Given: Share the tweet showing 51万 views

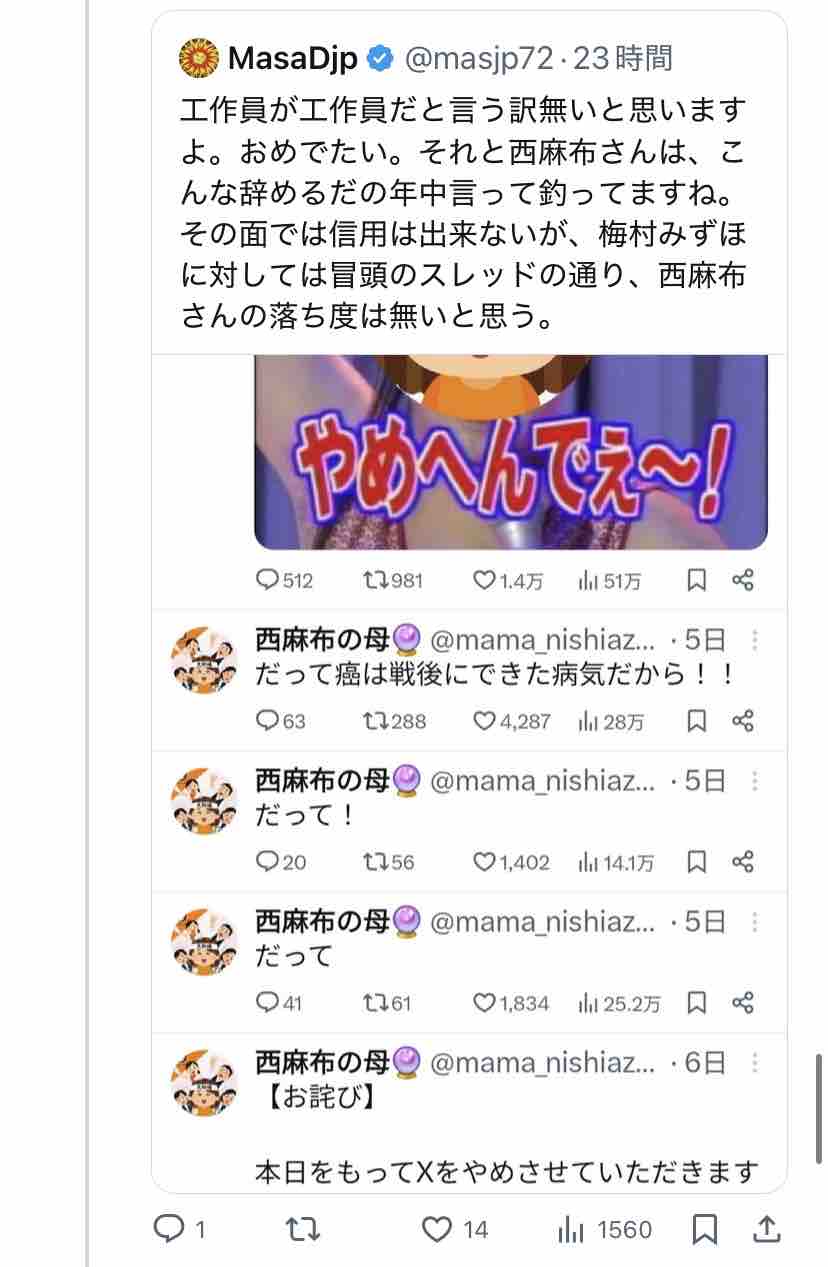Looking at the screenshot, I should click(x=743, y=580).
